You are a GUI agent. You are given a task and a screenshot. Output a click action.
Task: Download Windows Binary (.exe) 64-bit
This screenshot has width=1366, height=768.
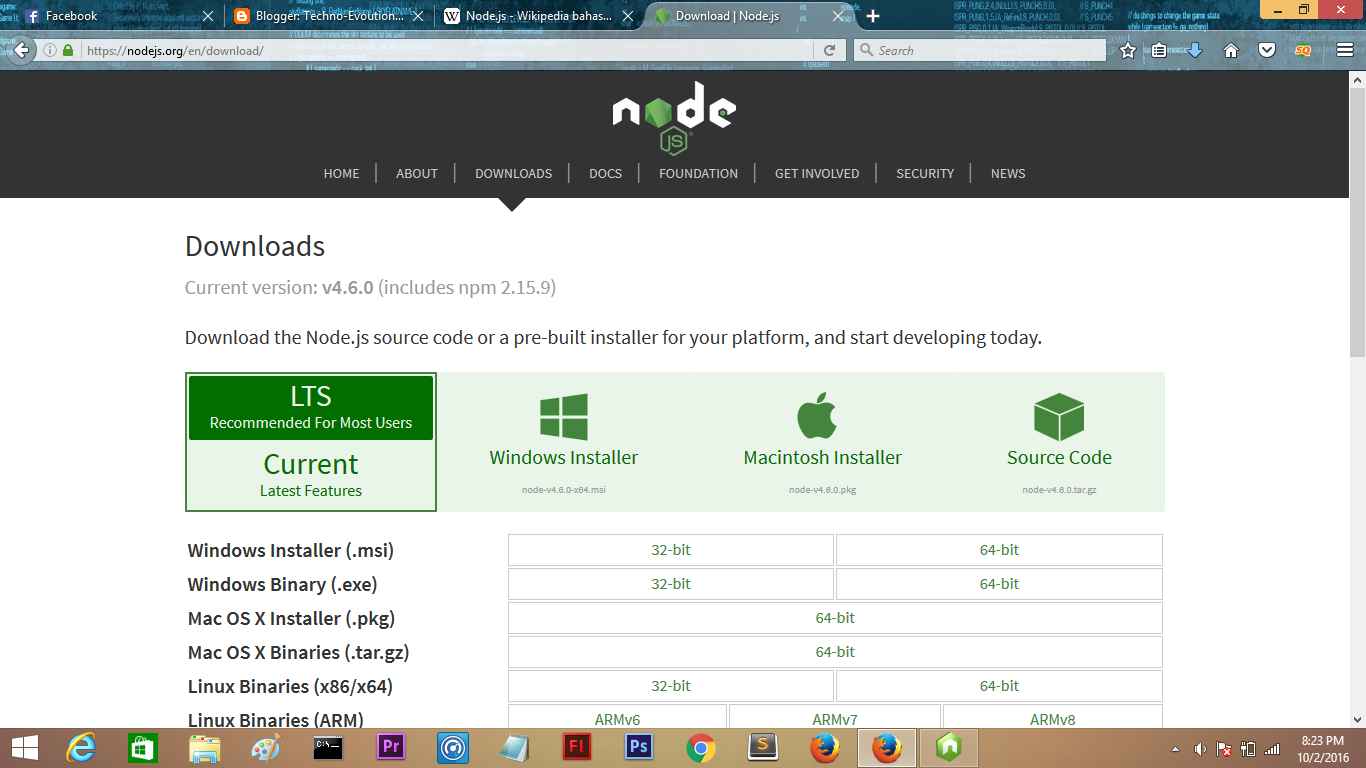[999, 584]
